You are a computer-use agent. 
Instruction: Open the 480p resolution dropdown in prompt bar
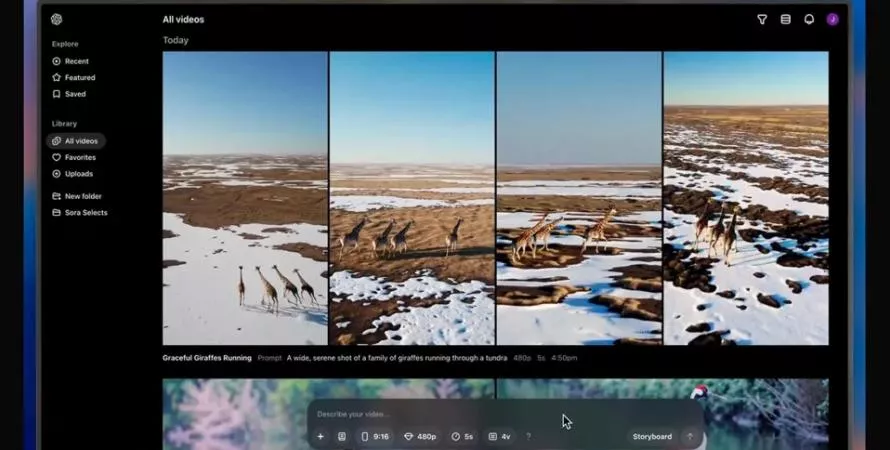pos(420,436)
